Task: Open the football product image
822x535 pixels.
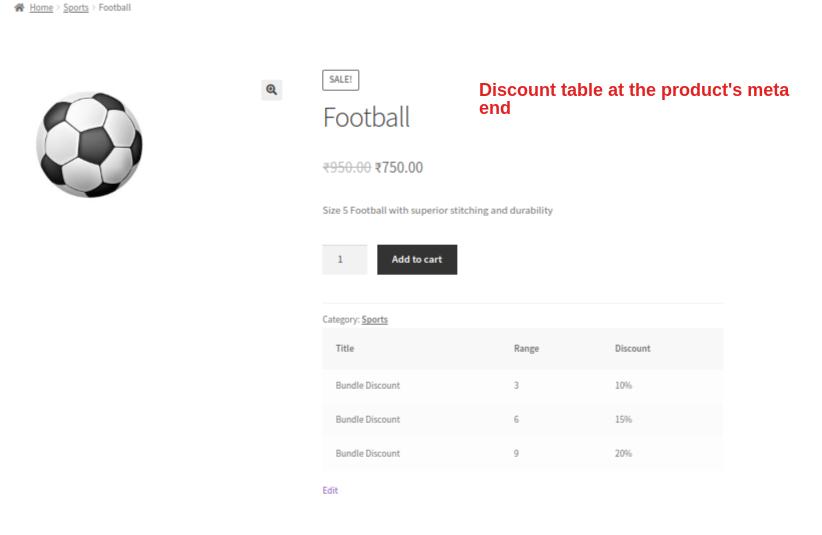Action: [x=89, y=145]
